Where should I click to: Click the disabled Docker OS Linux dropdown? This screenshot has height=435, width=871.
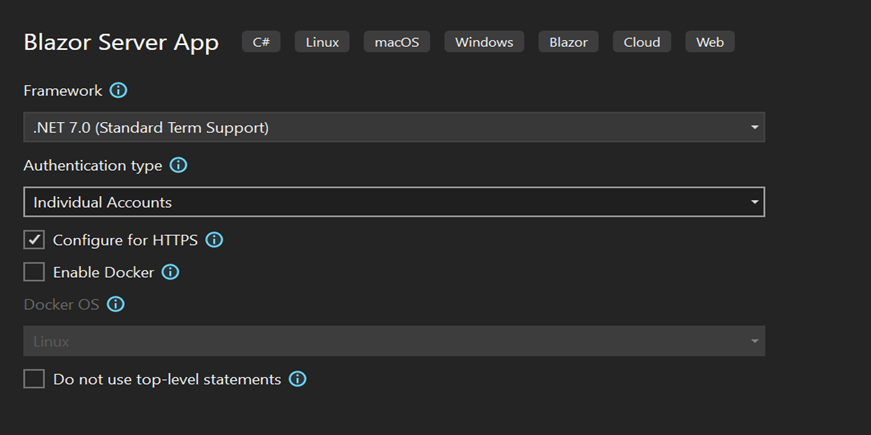[x=393, y=341]
